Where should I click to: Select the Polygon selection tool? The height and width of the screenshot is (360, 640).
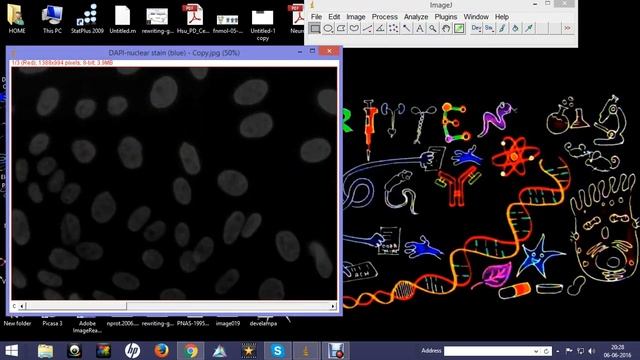[341, 28]
